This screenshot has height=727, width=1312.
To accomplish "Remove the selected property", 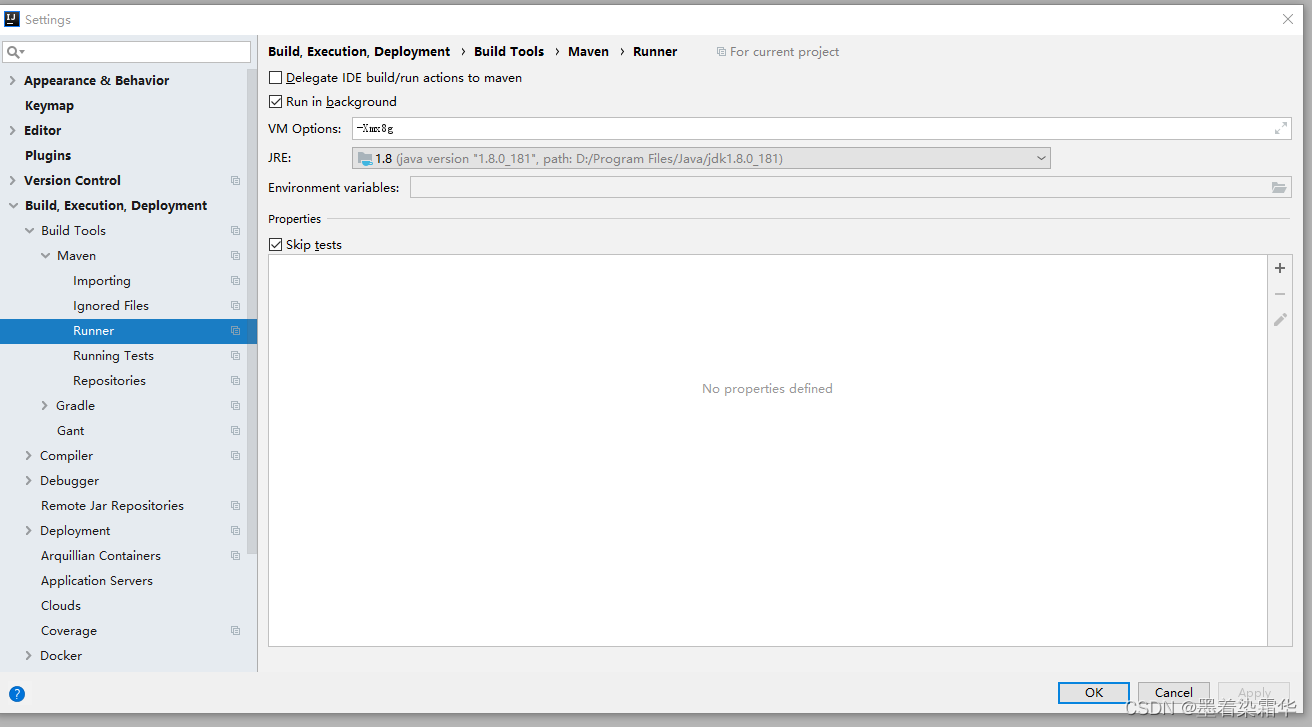I will pyautogui.click(x=1279, y=293).
